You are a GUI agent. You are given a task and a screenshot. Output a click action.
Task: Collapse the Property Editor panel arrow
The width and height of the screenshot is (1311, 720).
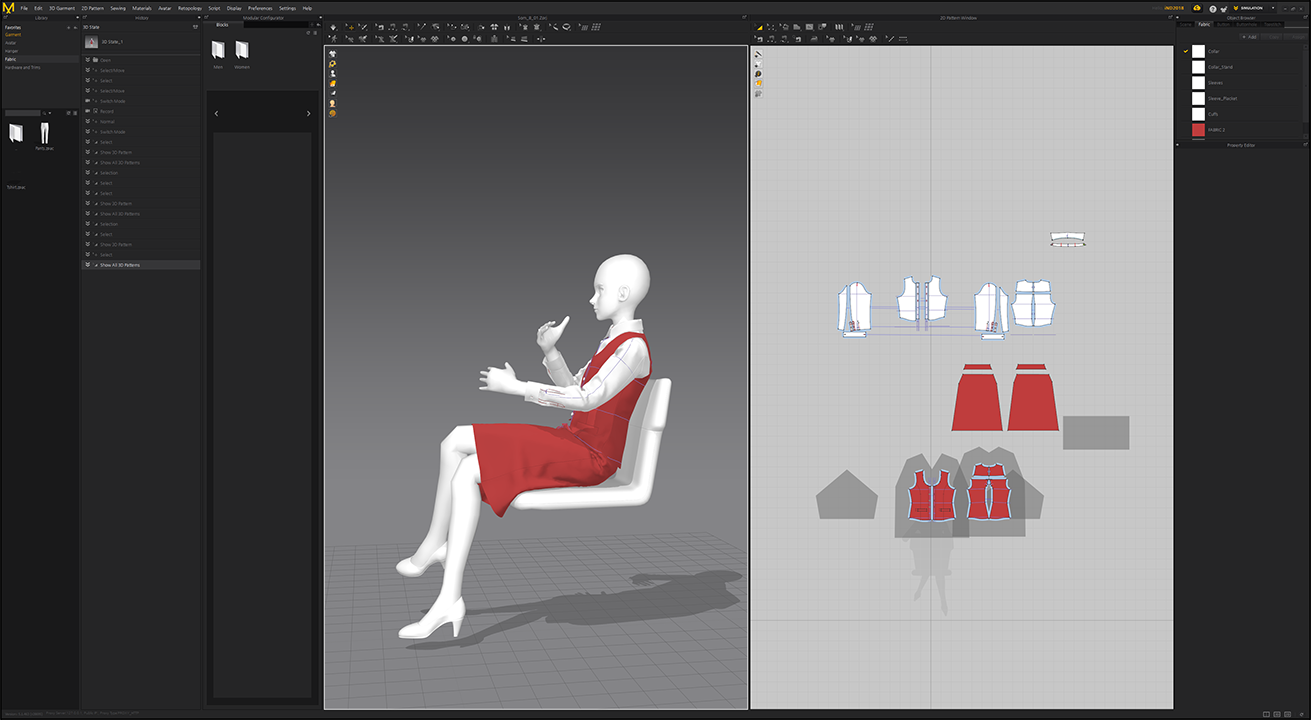(1178, 145)
